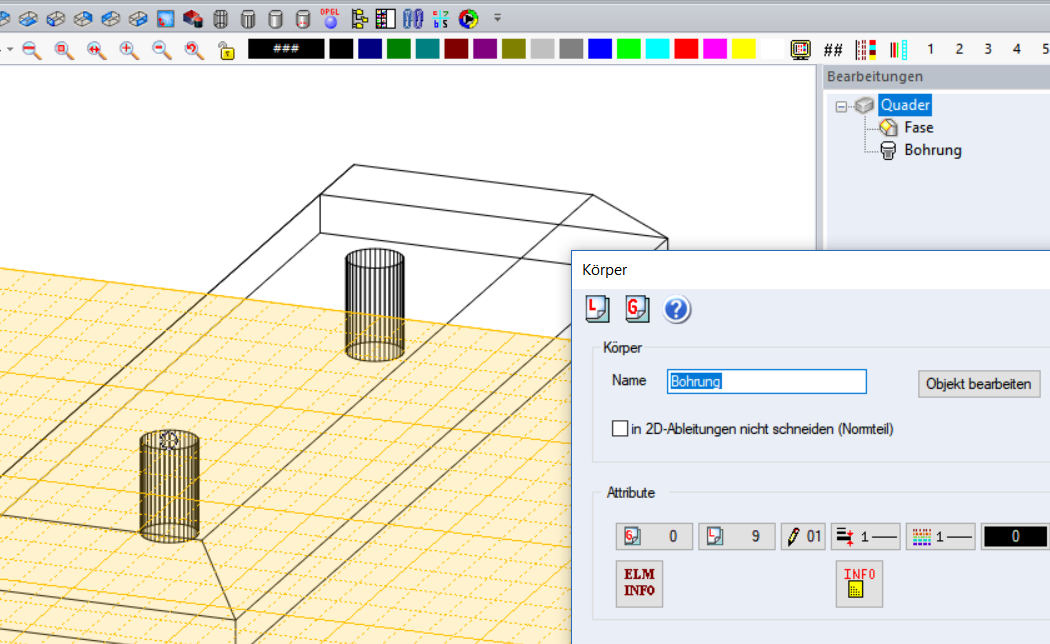Click the blue paper clips icon
Image resolution: width=1050 pixels, height=644 pixels.
coord(413,19)
